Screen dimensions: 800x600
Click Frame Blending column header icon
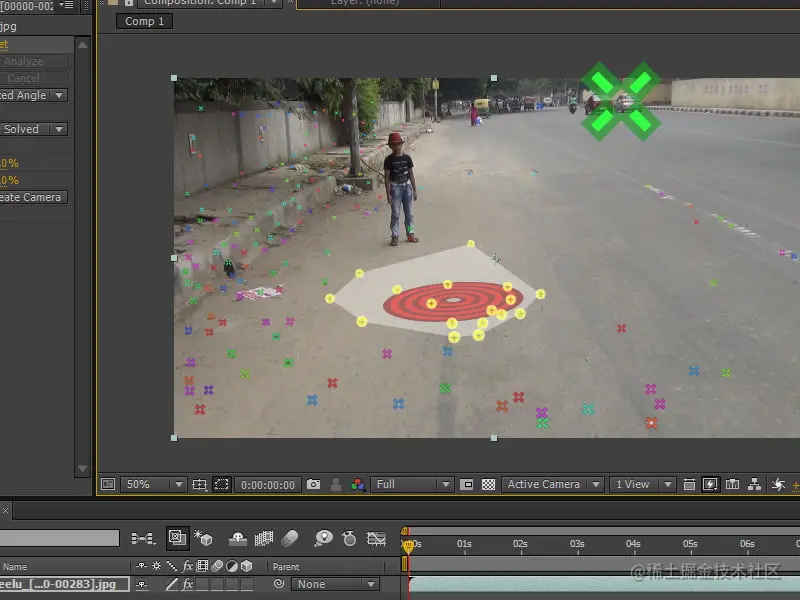[202, 566]
